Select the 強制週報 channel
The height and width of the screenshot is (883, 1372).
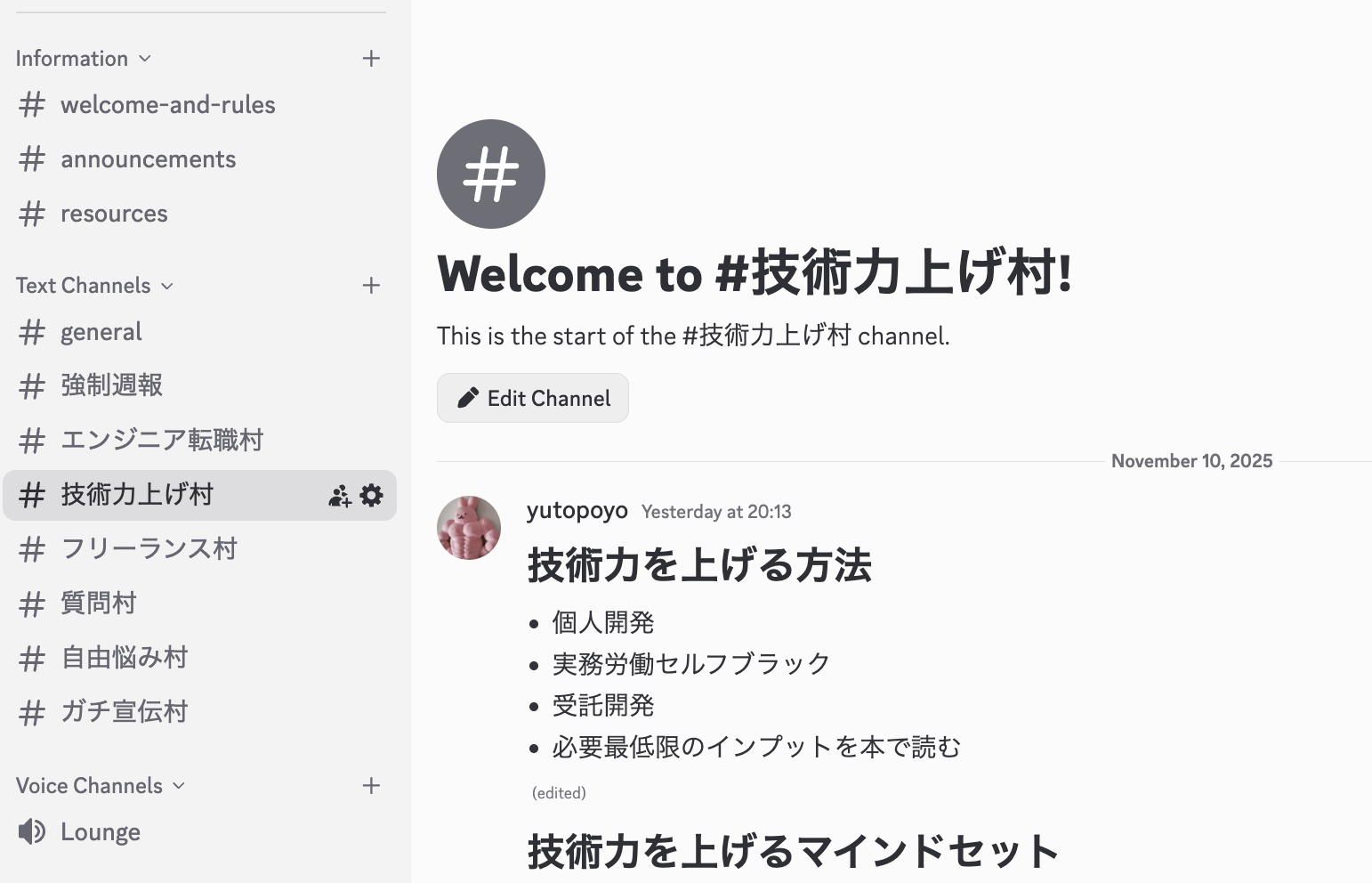111,385
